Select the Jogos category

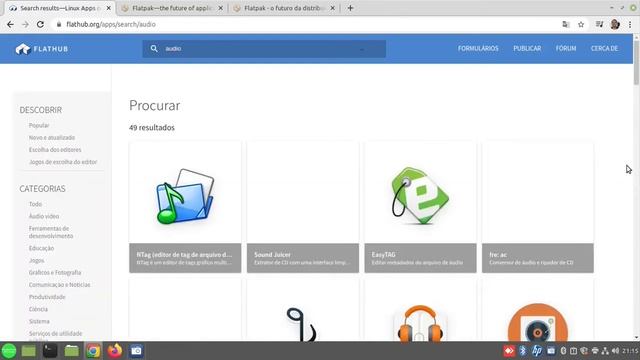click(36, 260)
